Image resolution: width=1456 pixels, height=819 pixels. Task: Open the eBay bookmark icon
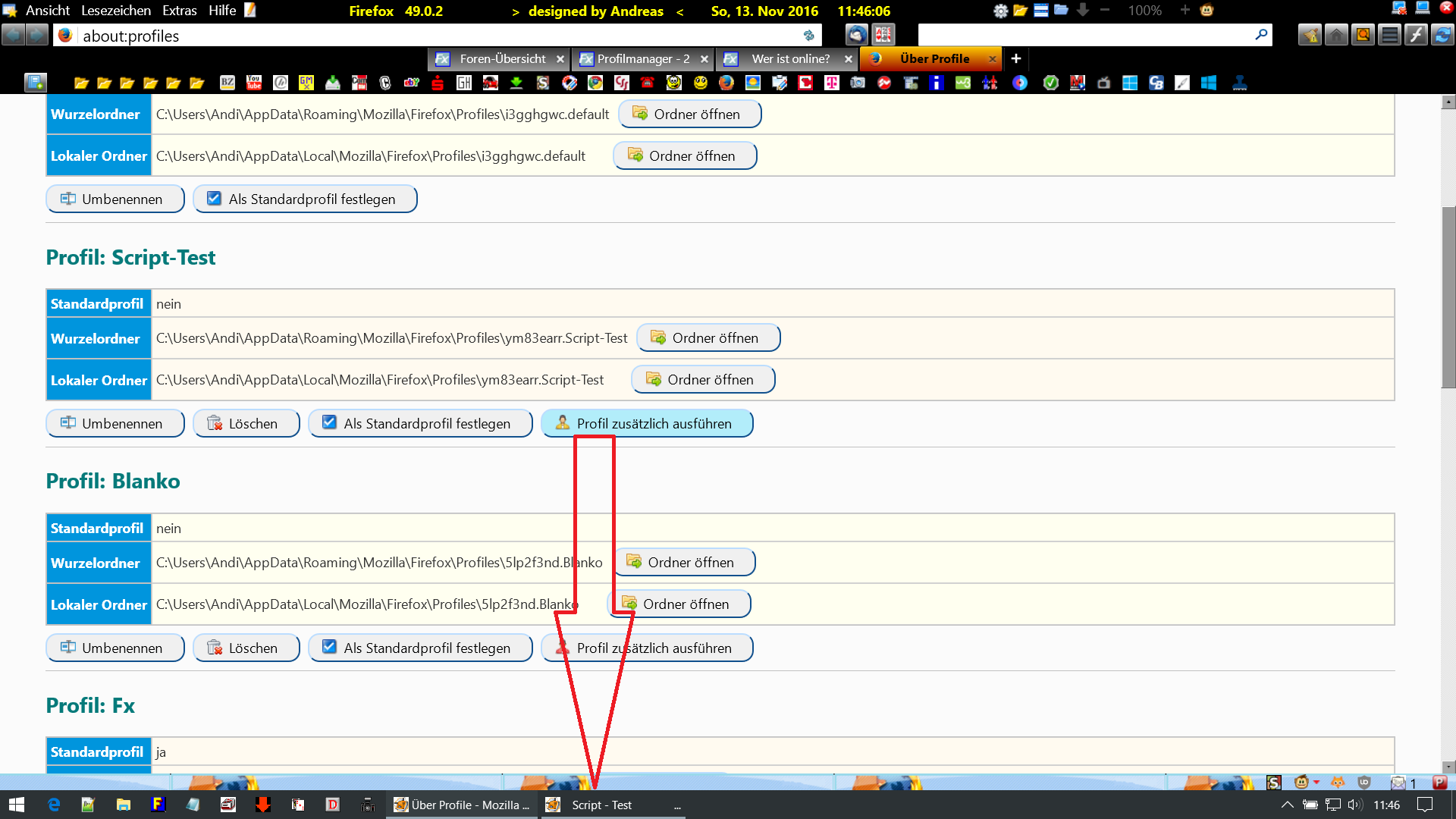tap(411, 83)
